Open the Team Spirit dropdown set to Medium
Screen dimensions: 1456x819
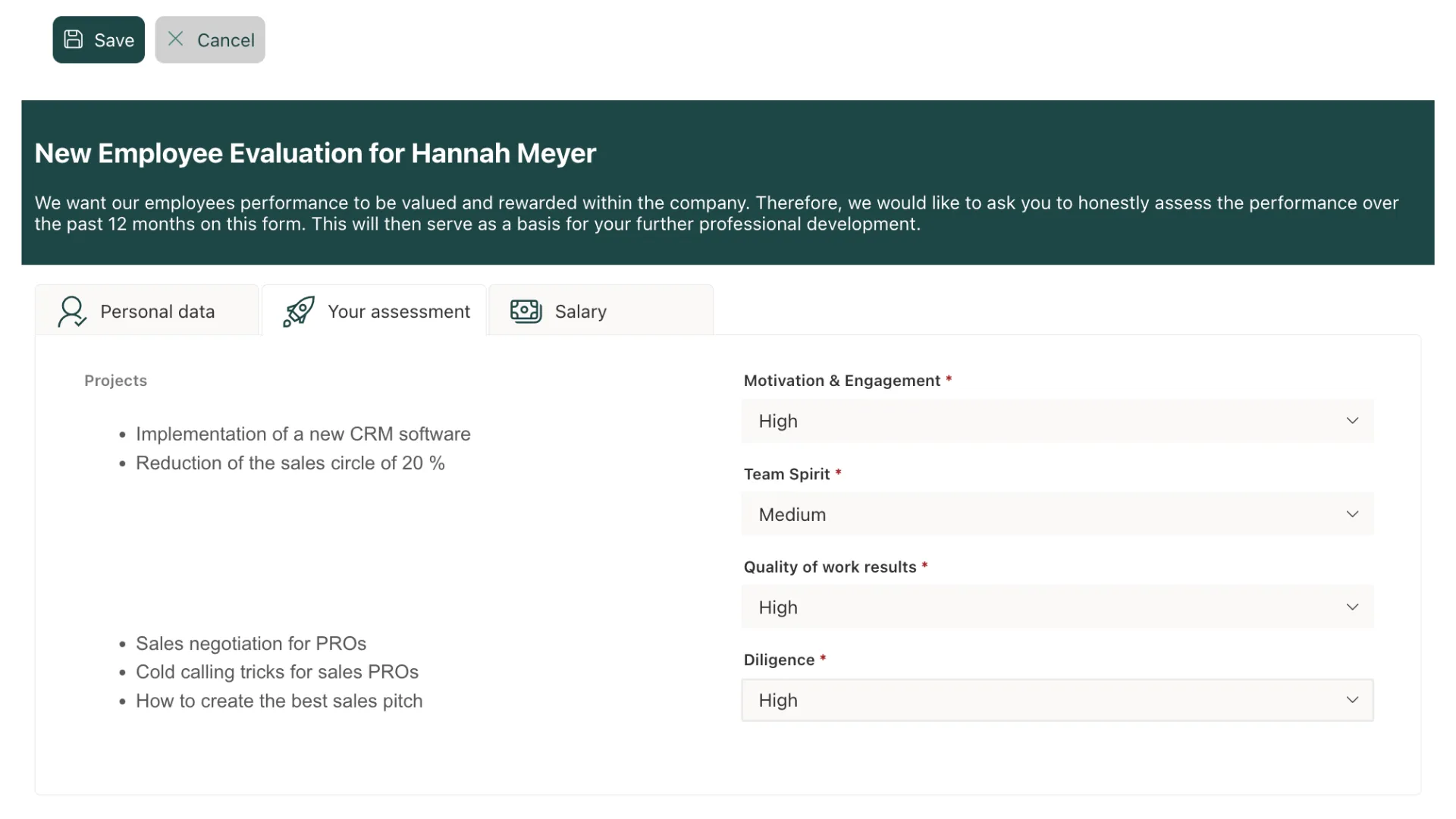pyautogui.click(x=1056, y=514)
